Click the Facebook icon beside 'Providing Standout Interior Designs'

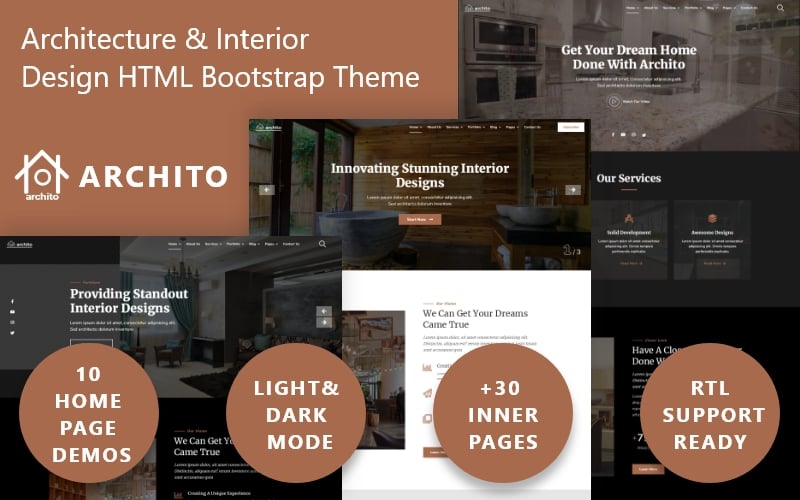(x=12, y=302)
